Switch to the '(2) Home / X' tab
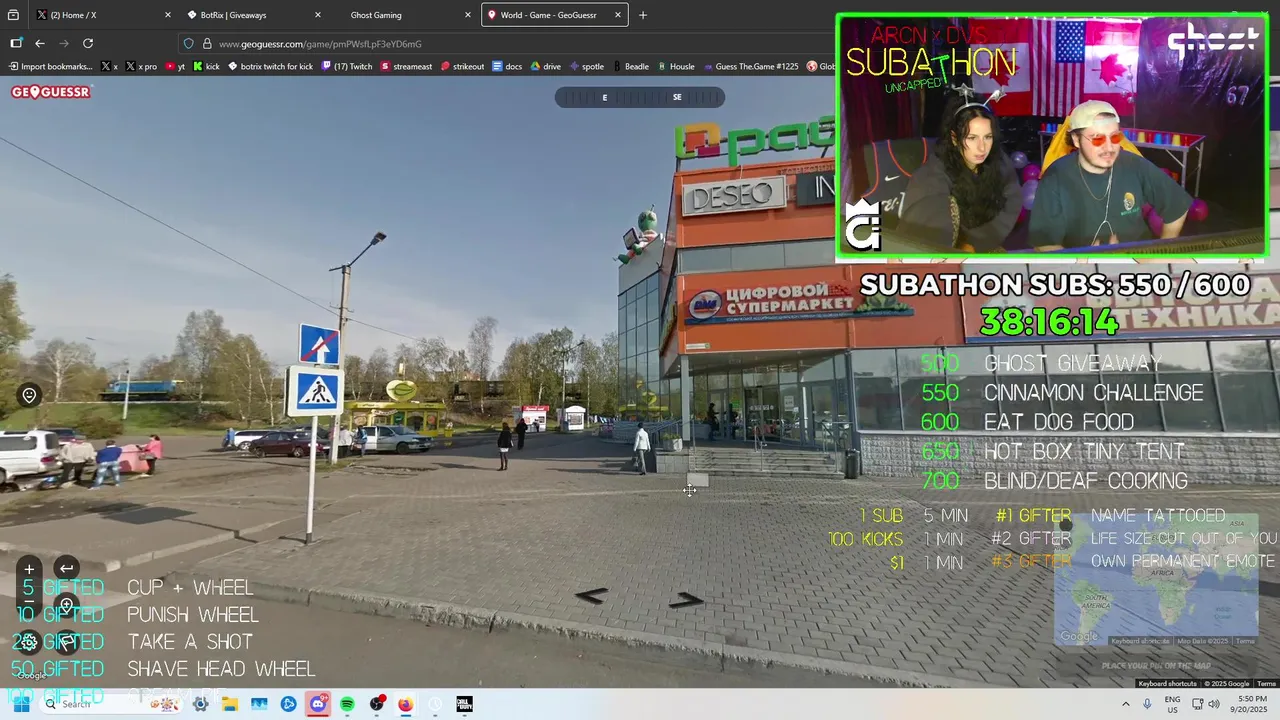 [x=103, y=15]
